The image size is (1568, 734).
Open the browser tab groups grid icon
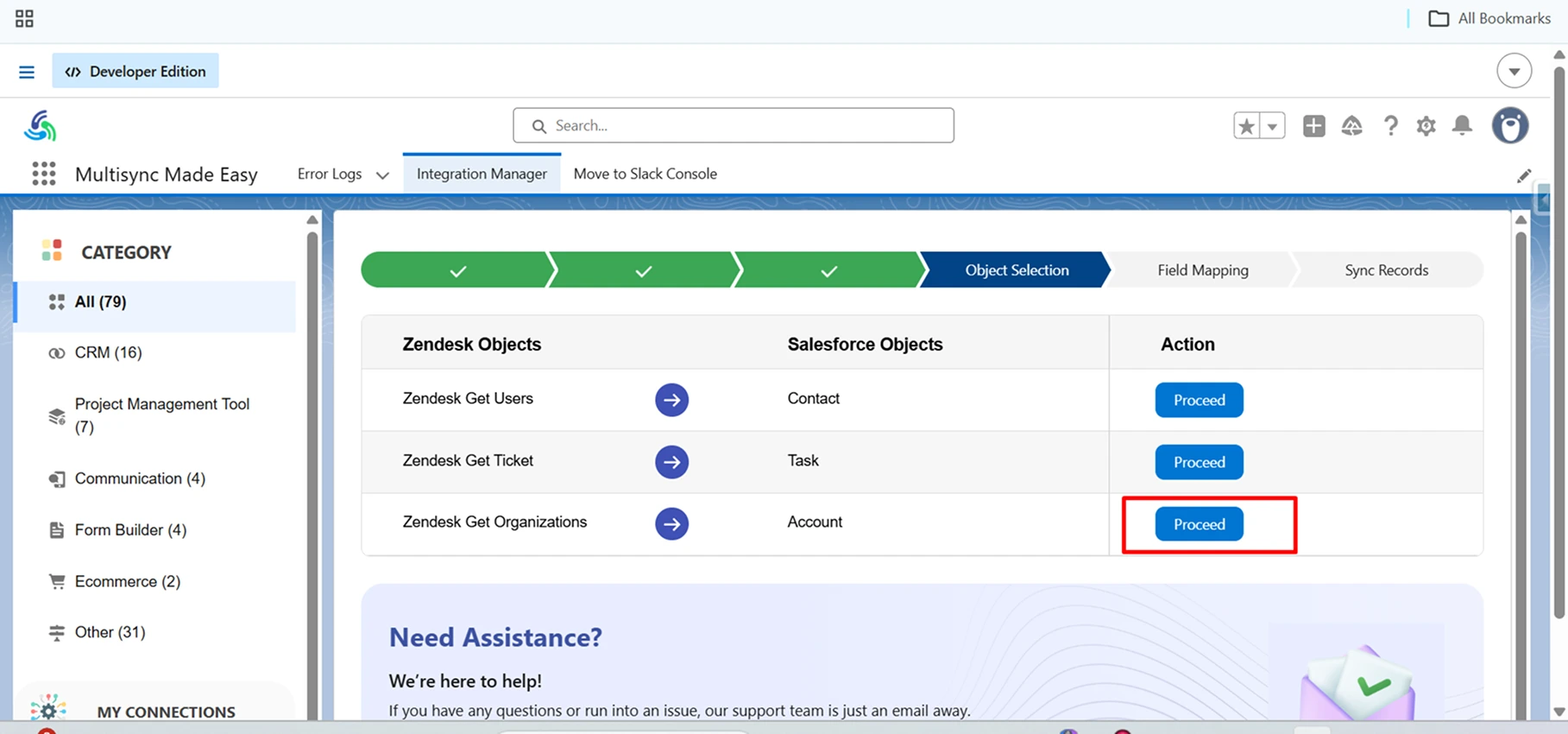[x=24, y=18]
